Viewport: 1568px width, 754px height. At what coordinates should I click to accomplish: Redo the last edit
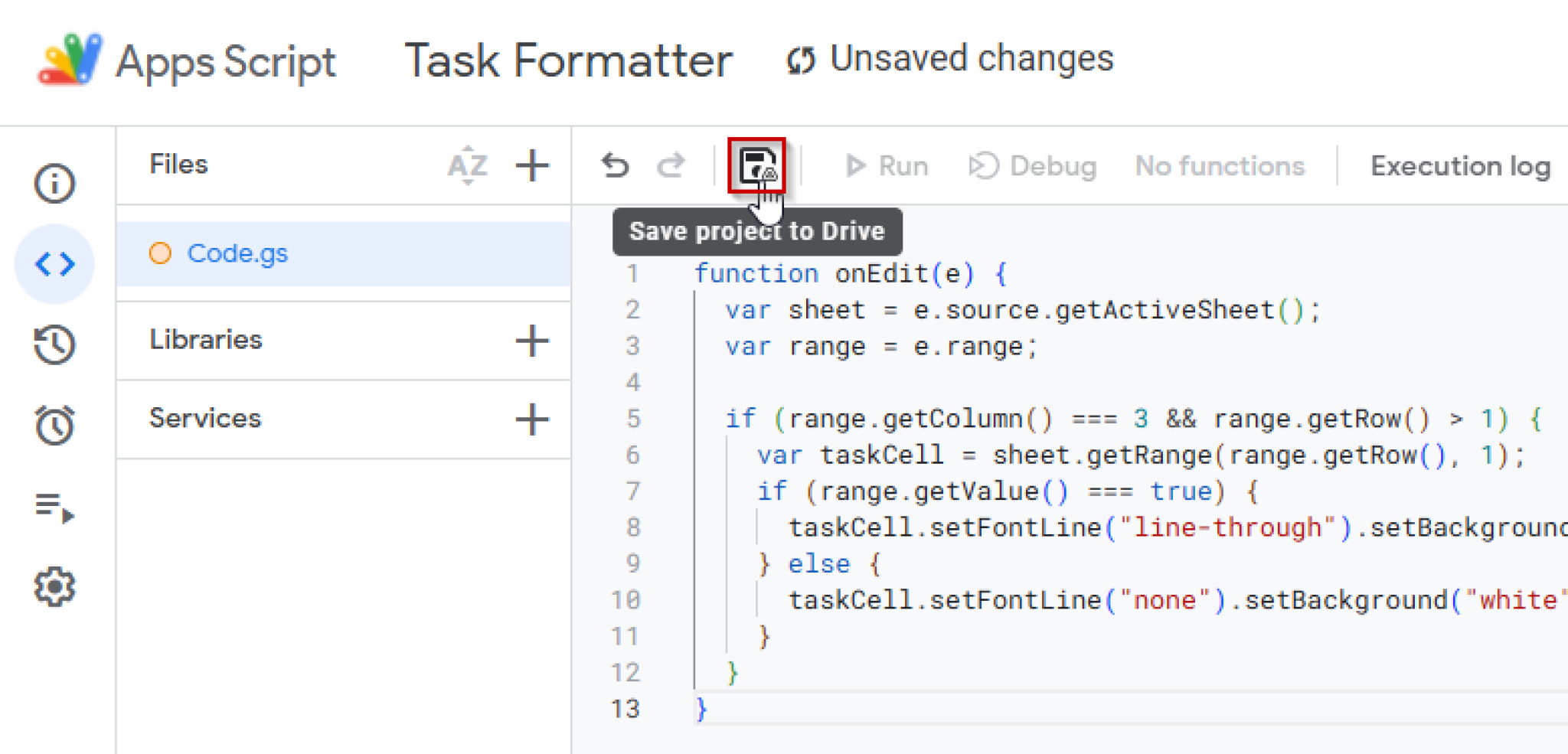(671, 165)
